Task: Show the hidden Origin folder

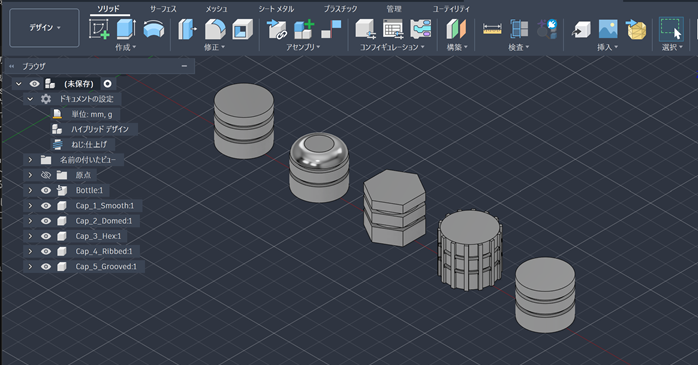Action: (46, 175)
